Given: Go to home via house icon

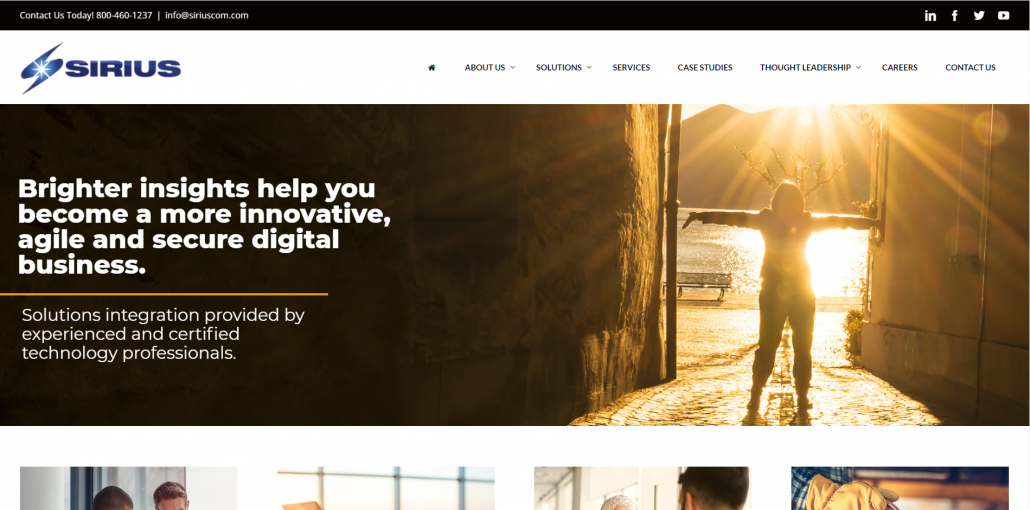Looking at the screenshot, I should [x=432, y=67].
